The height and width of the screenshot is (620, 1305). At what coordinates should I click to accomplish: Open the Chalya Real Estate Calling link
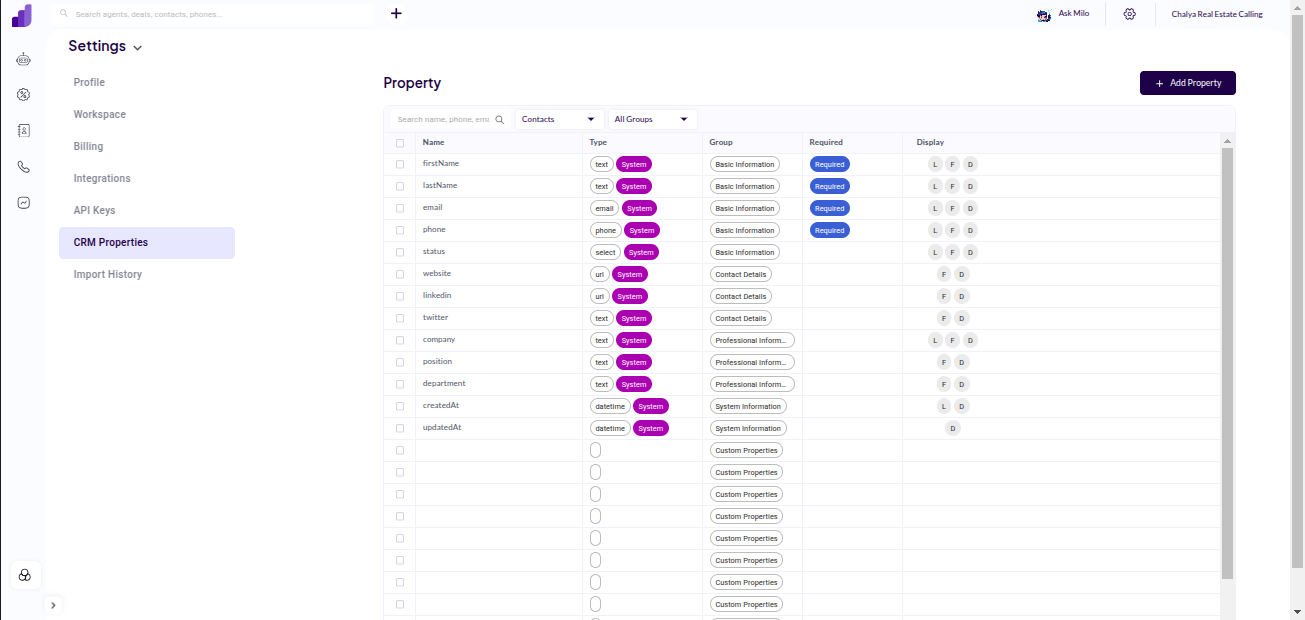1217,13
